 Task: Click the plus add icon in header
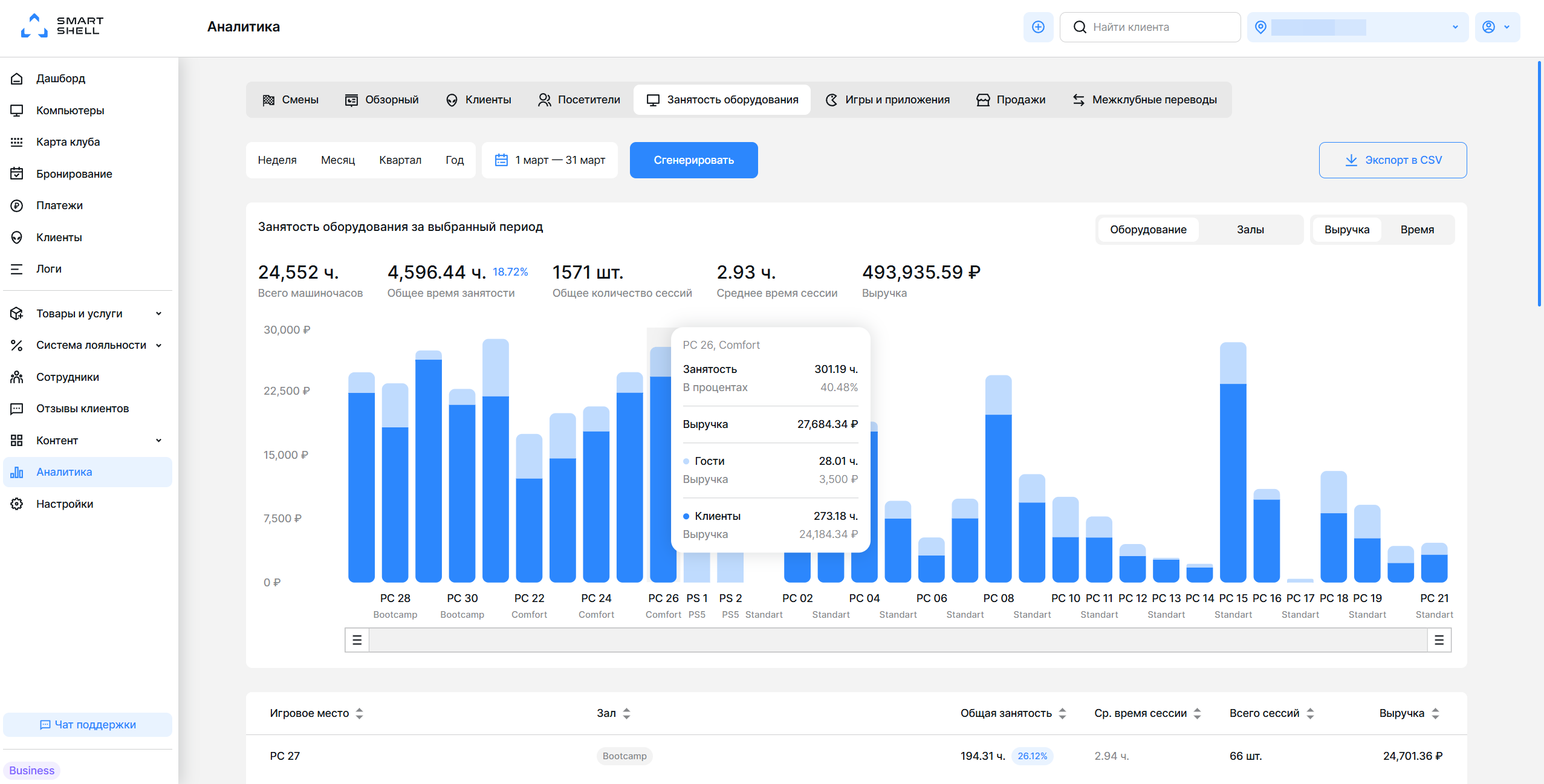(x=1038, y=27)
